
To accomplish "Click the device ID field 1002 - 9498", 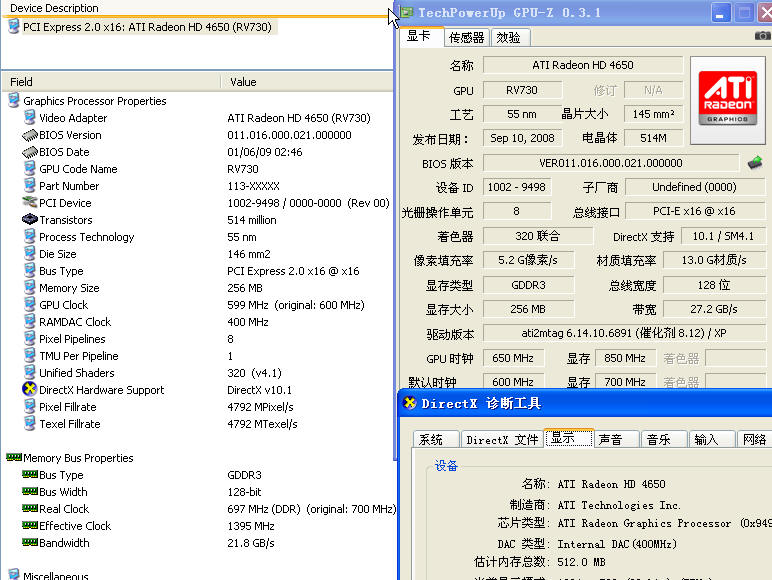I will [x=516, y=187].
